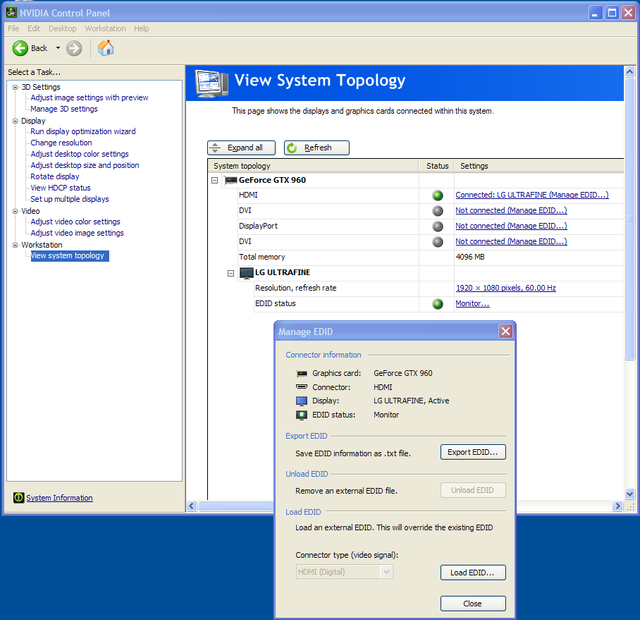Click the Export EDID... button
The height and width of the screenshot is (620, 640).
point(473,452)
